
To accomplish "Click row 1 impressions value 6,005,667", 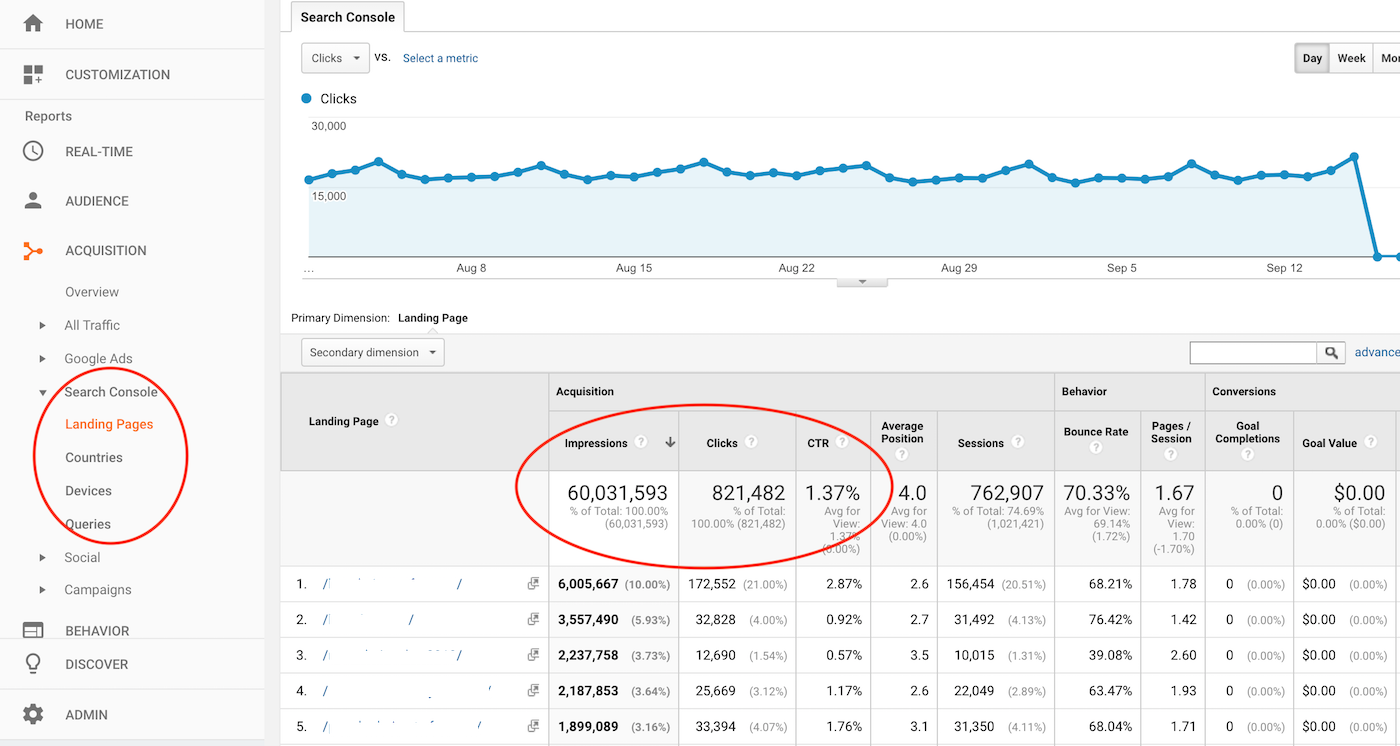I will click(588, 584).
